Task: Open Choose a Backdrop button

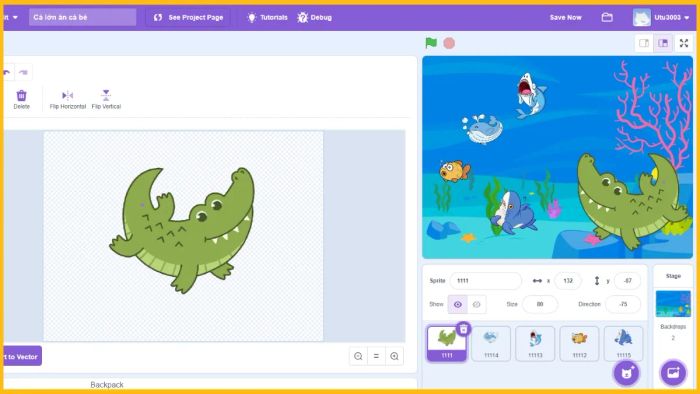Action: (x=673, y=372)
